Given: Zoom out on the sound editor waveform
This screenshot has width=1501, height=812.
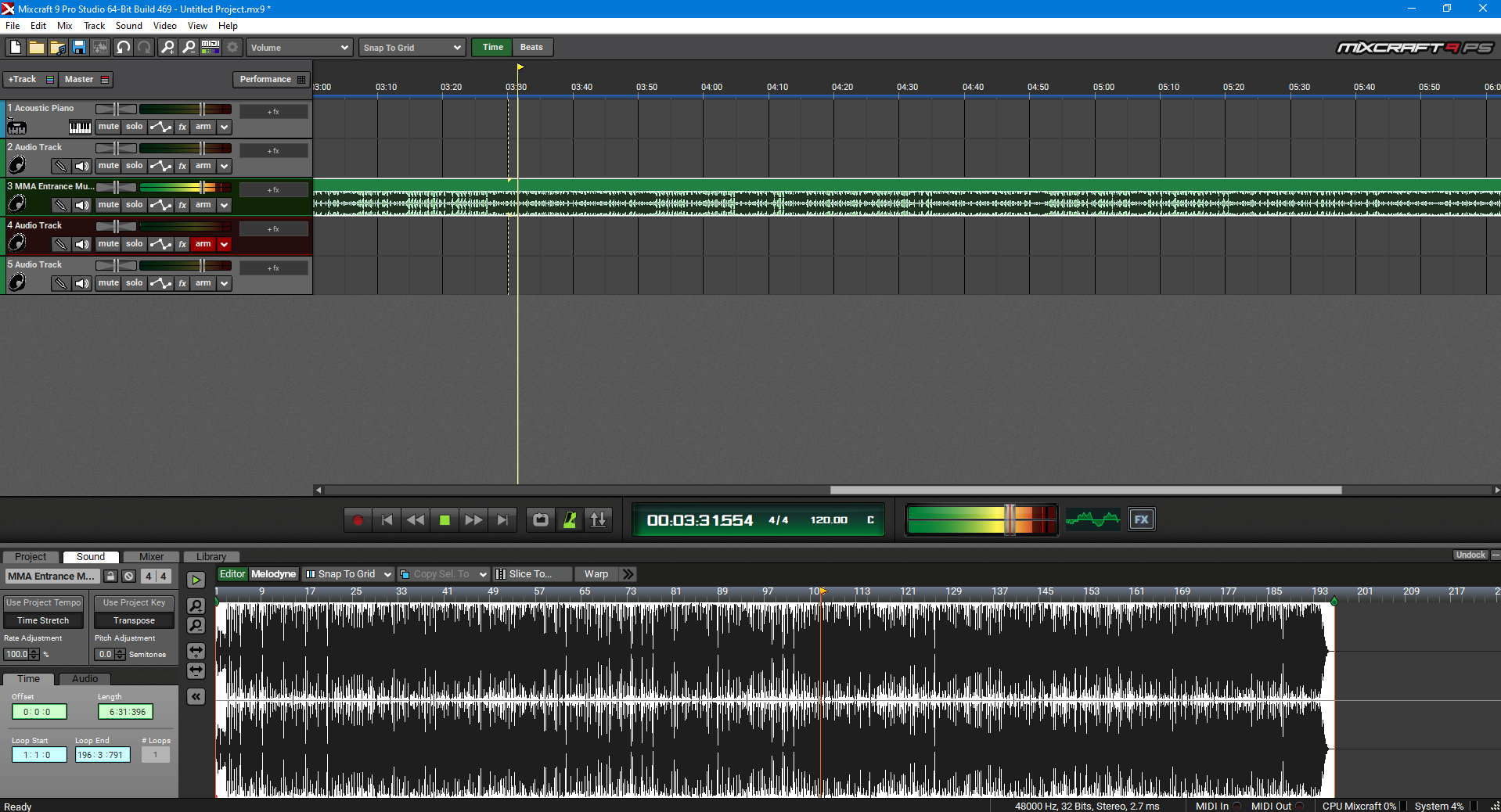Looking at the screenshot, I should coord(196,626).
